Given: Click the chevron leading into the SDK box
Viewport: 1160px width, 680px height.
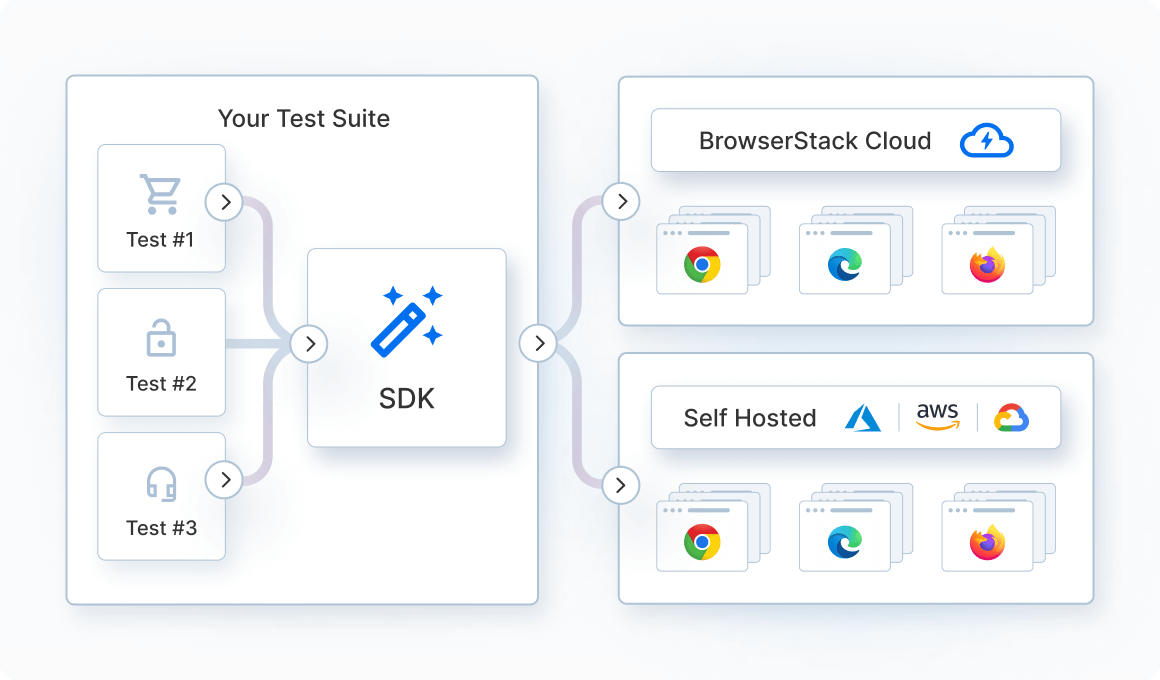Looking at the screenshot, I should click(310, 343).
